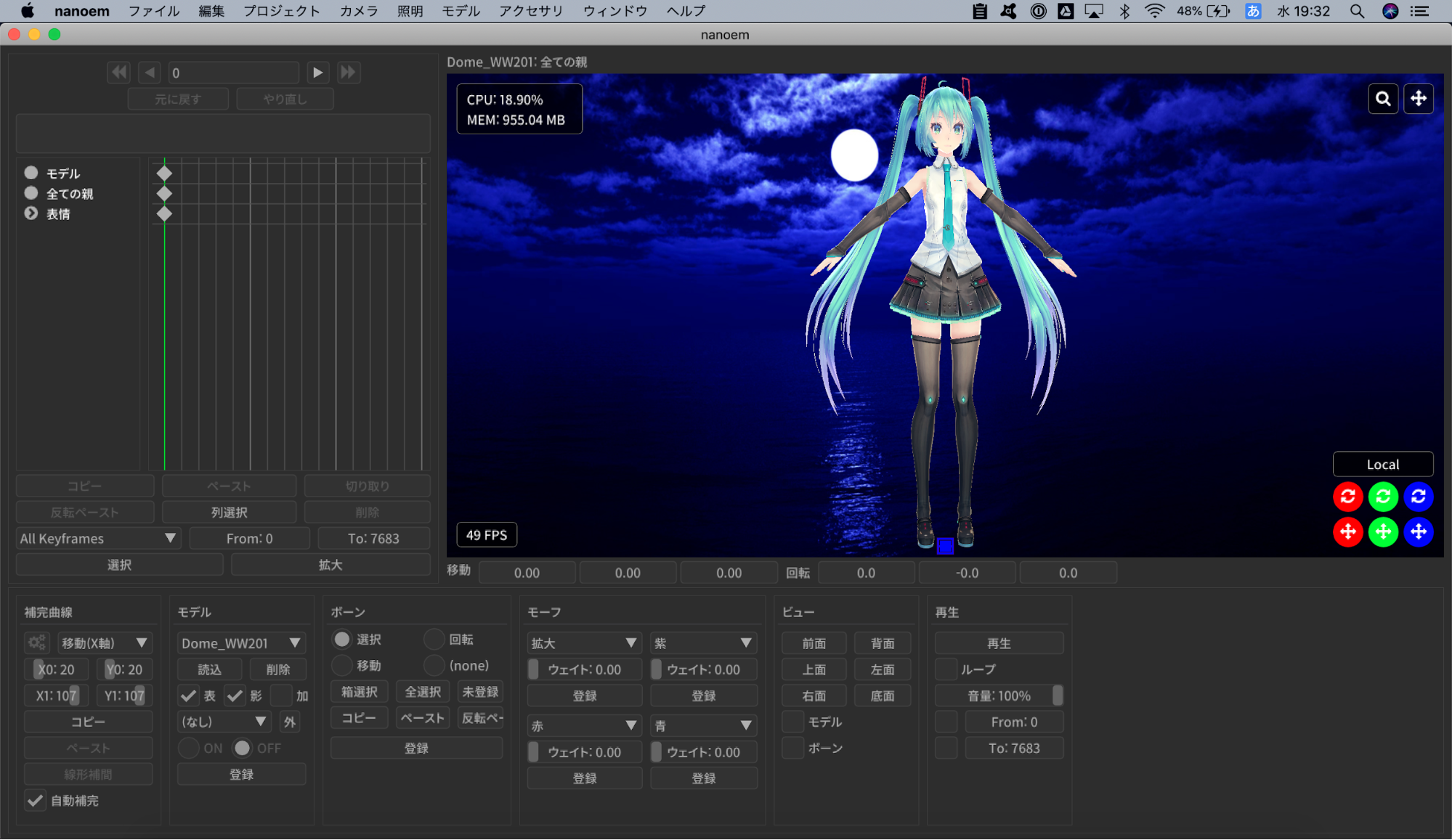The image size is (1452, 840).
Task: Open the Notification Center list icon
Action: coord(1420,11)
